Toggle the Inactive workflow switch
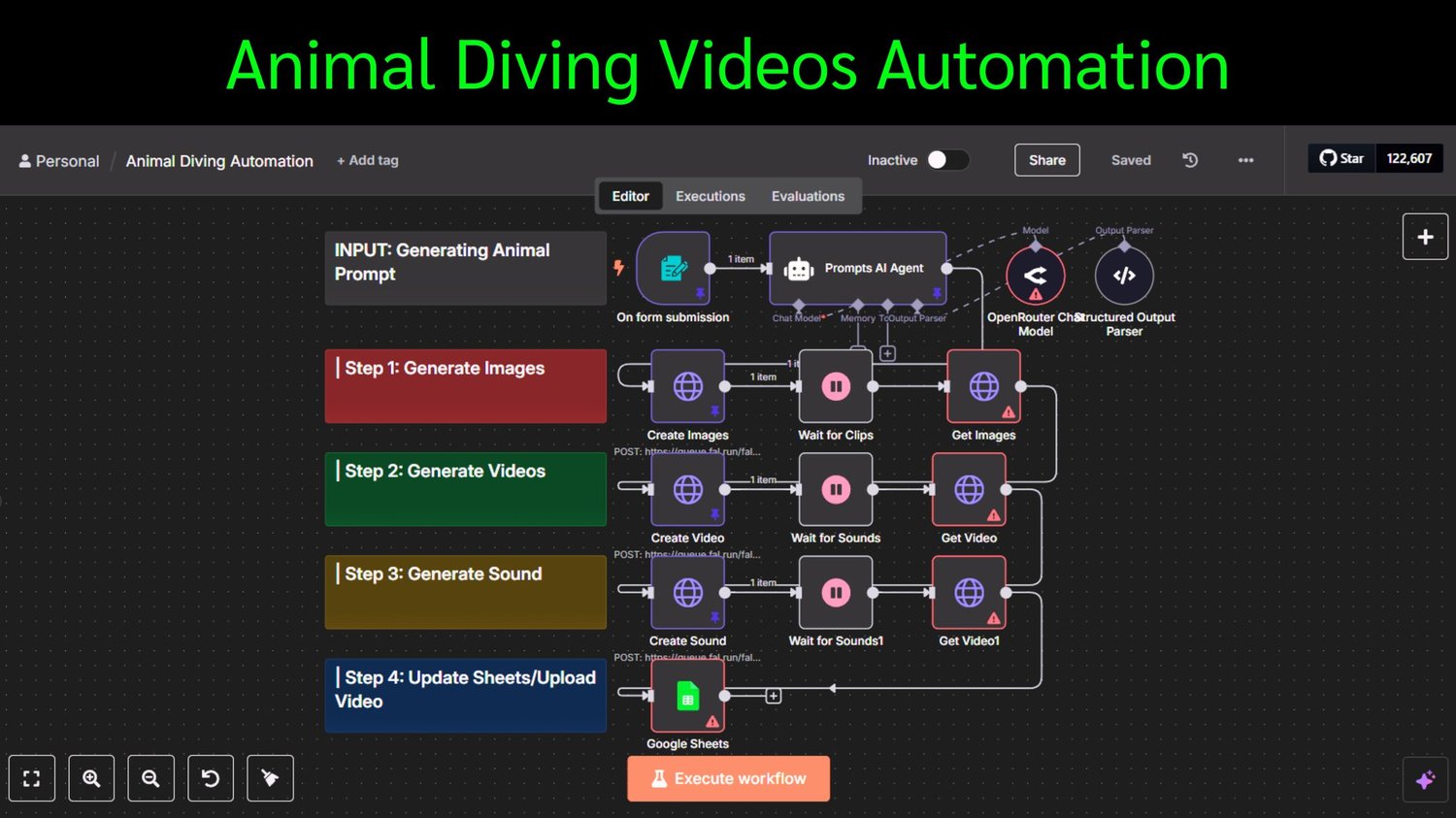1456x818 pixels. coord(947,160)
